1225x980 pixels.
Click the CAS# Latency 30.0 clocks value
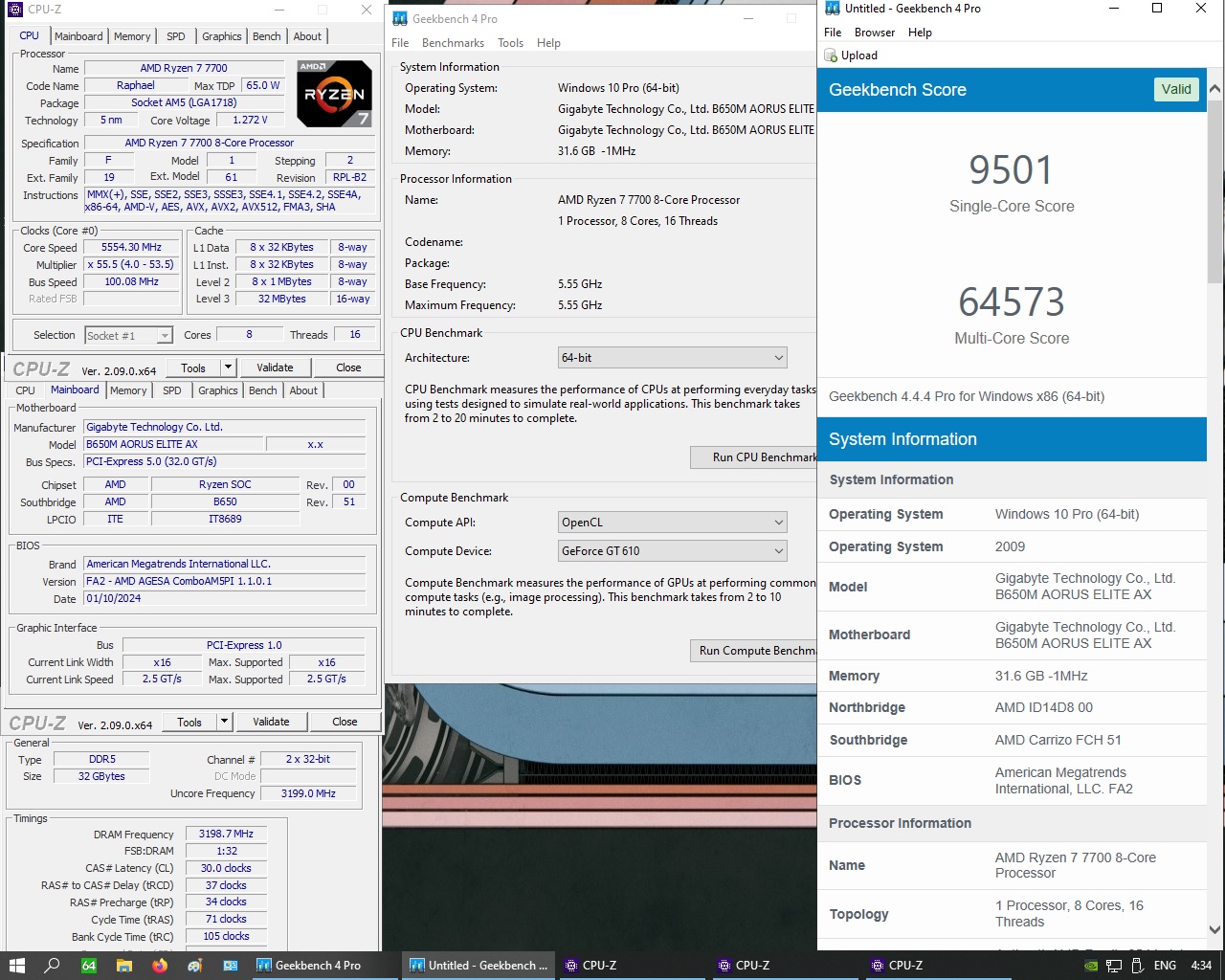point(226,868)
